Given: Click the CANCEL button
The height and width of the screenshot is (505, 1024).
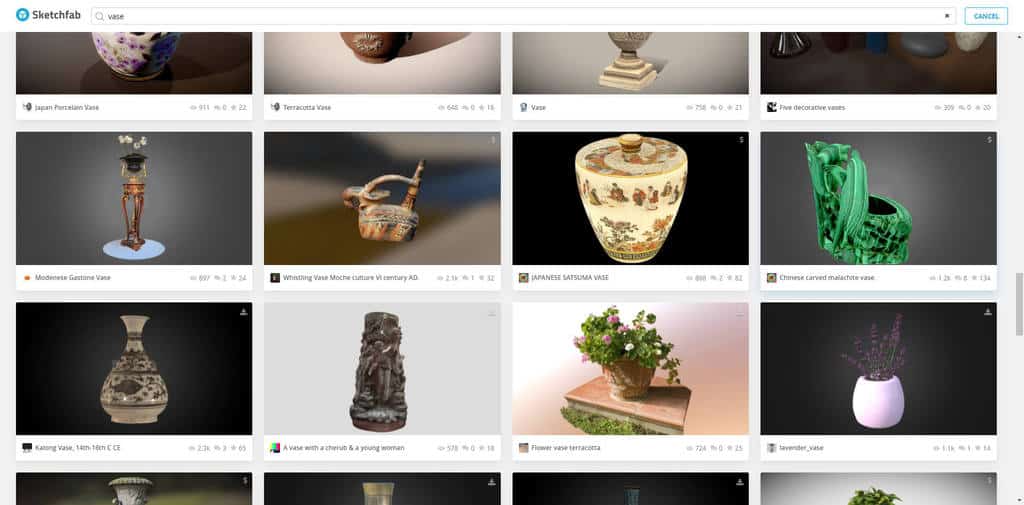Looking at the screenshot, I should click(x=986, y=16).
